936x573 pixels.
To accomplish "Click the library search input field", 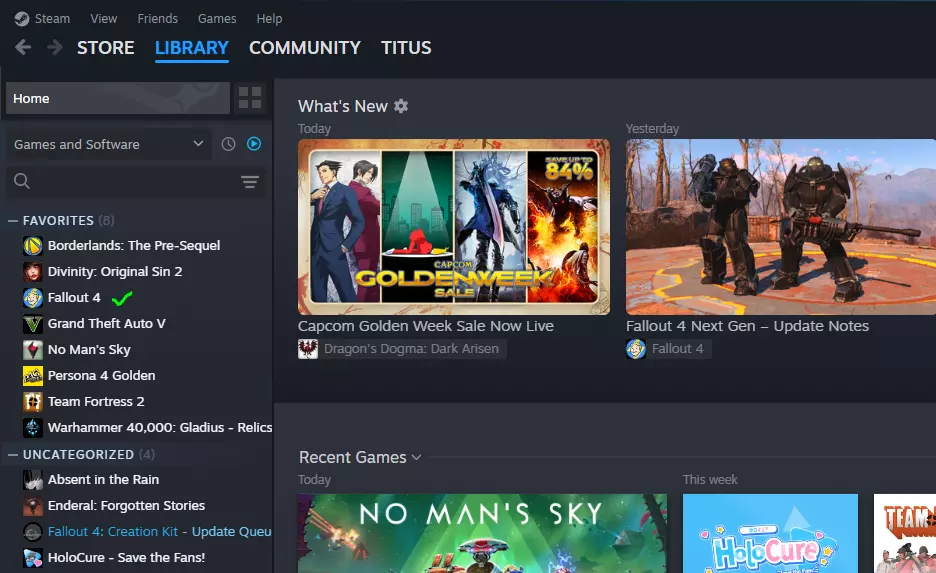I will click(x=134, y=181).
